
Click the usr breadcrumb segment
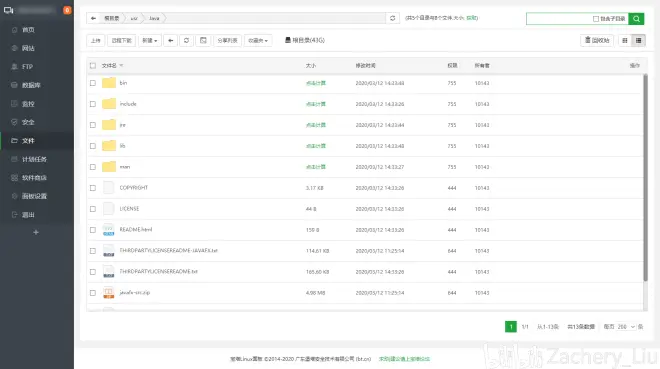134,18
